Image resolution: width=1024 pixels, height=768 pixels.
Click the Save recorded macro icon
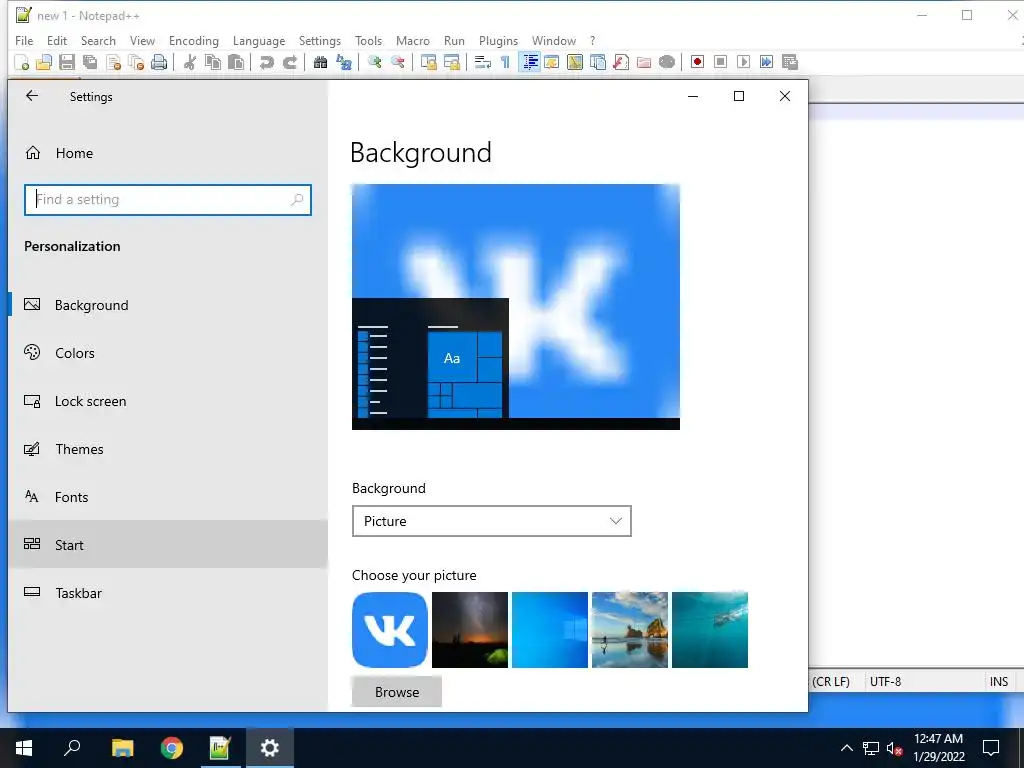click(x=790, y=62)
